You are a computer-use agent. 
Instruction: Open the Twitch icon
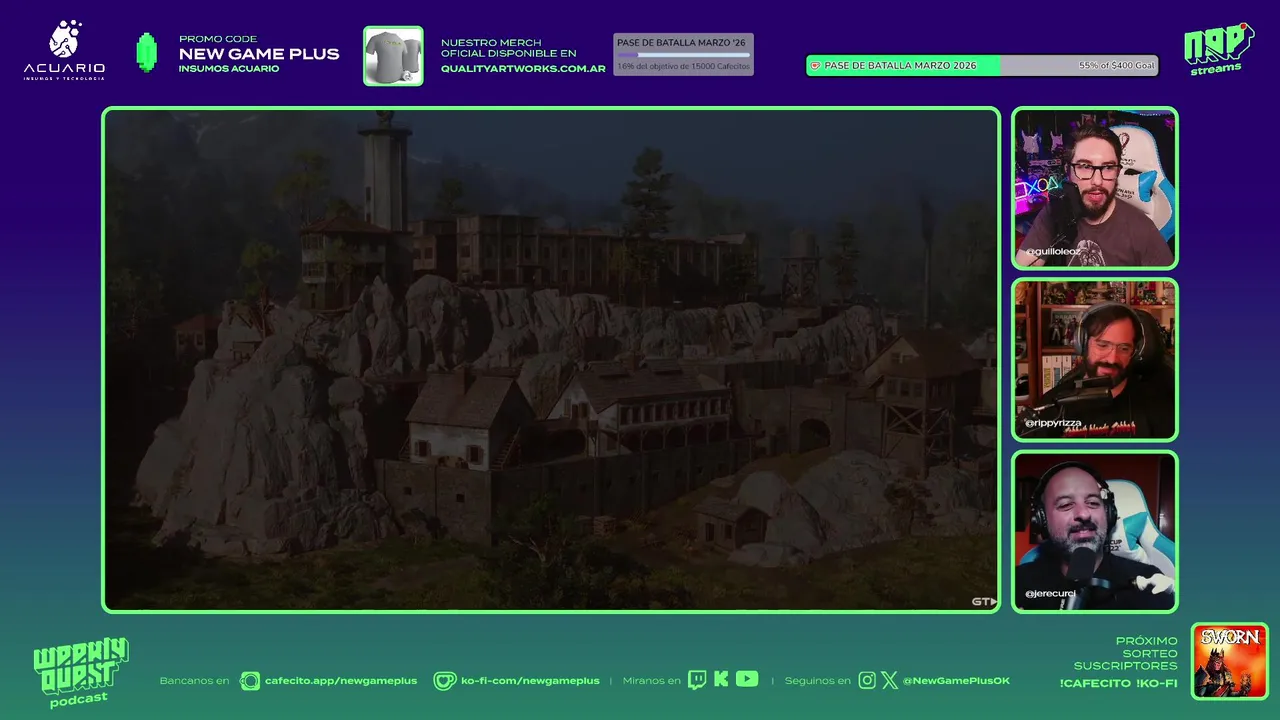click(697, 680)
